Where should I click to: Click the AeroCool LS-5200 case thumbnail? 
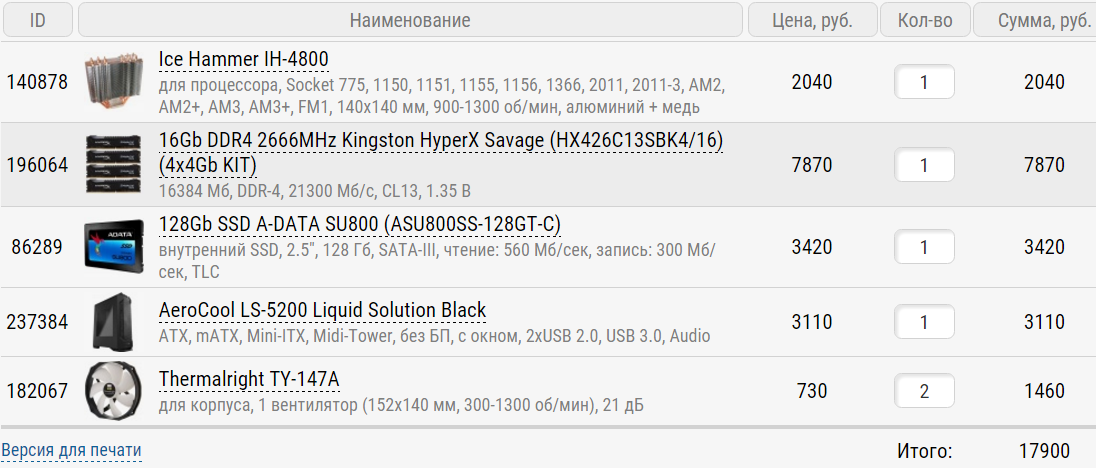tap(116, 322)
